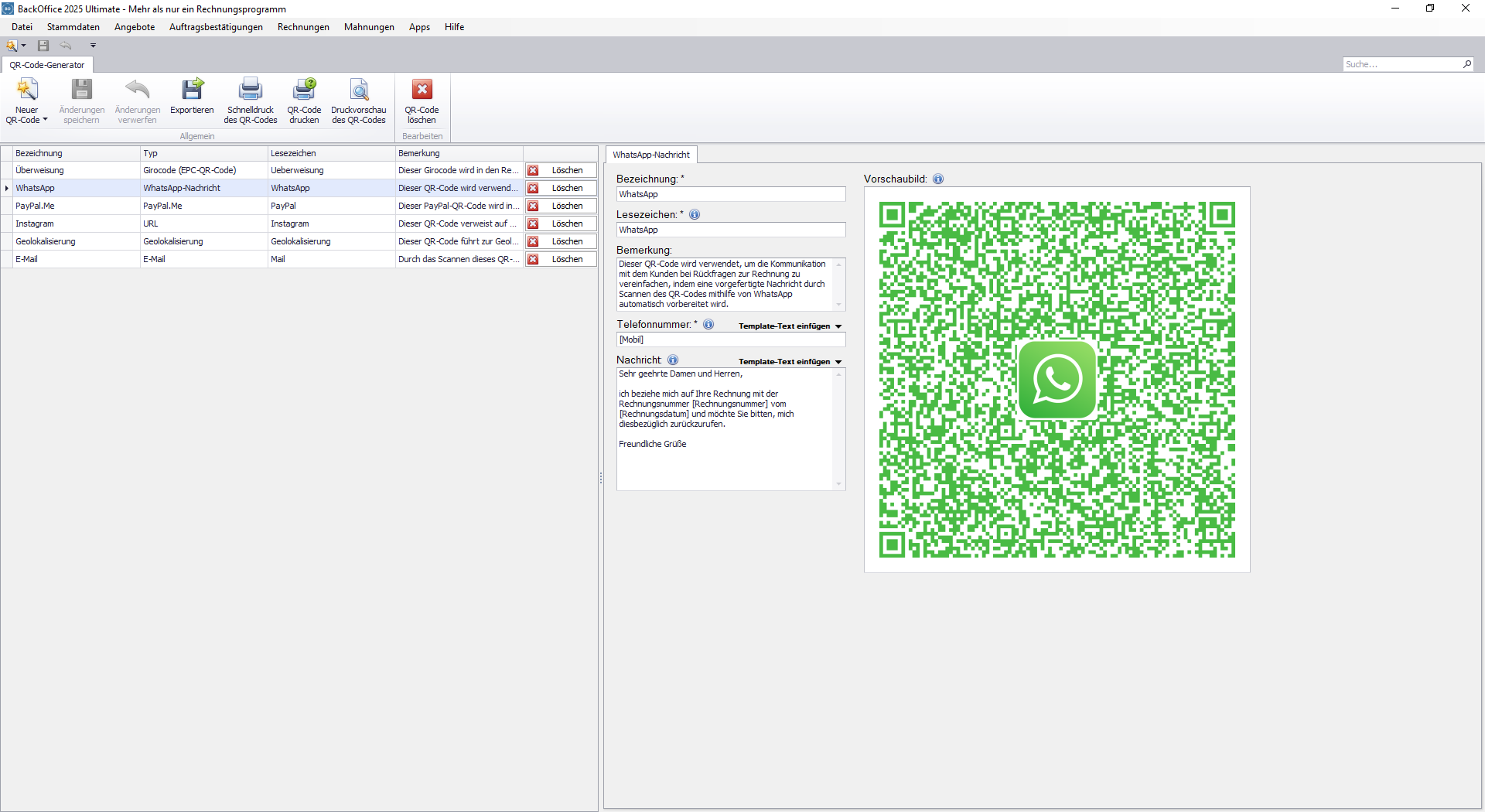Click the quick access wand icon
Screen dimensions: 1485x812
pos(12,46)
